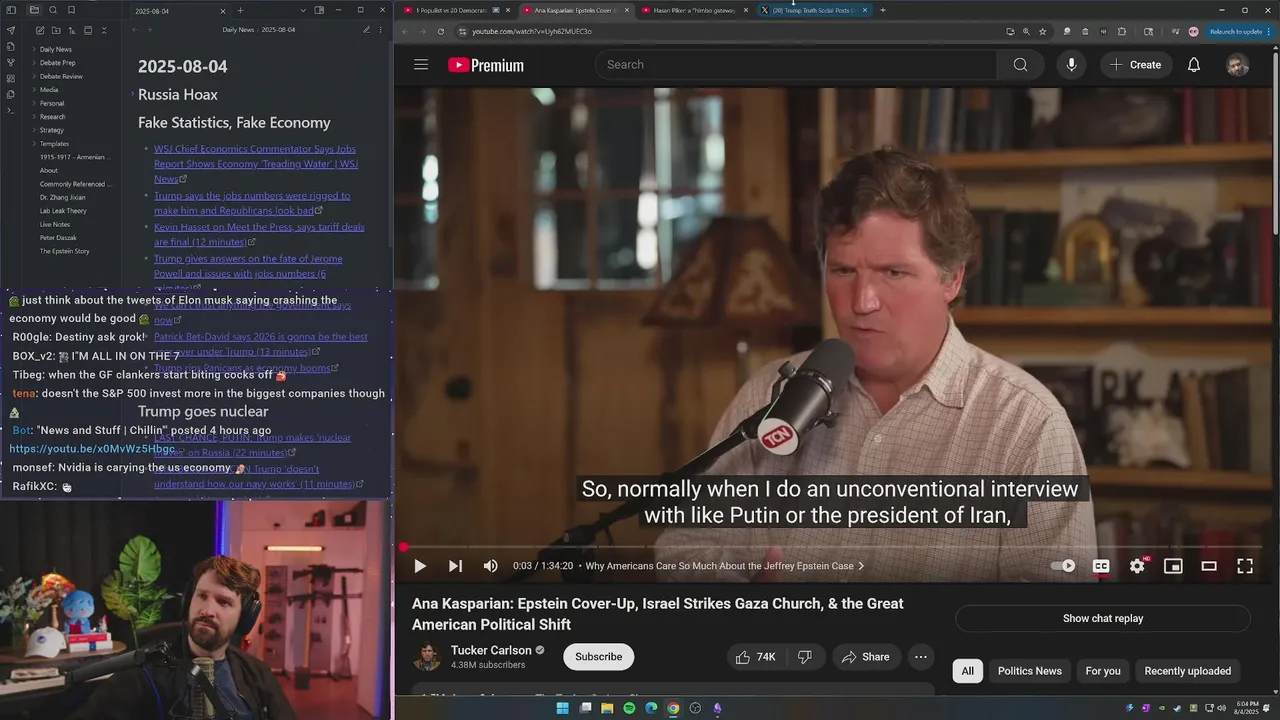Open WSJ Chief Economics Commentator link
Image resolution: width=1280 pixels, height=720 pixels.
click(x=256, y=164)
